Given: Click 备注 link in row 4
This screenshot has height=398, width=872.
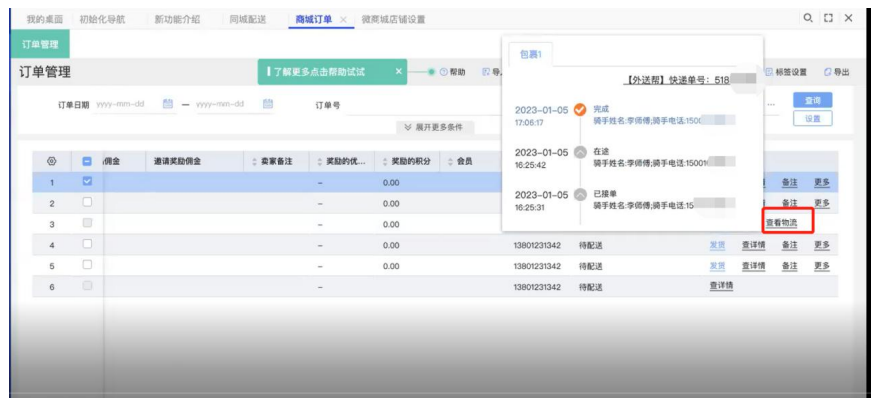Looking at the screenshot, I should [790, 245].
